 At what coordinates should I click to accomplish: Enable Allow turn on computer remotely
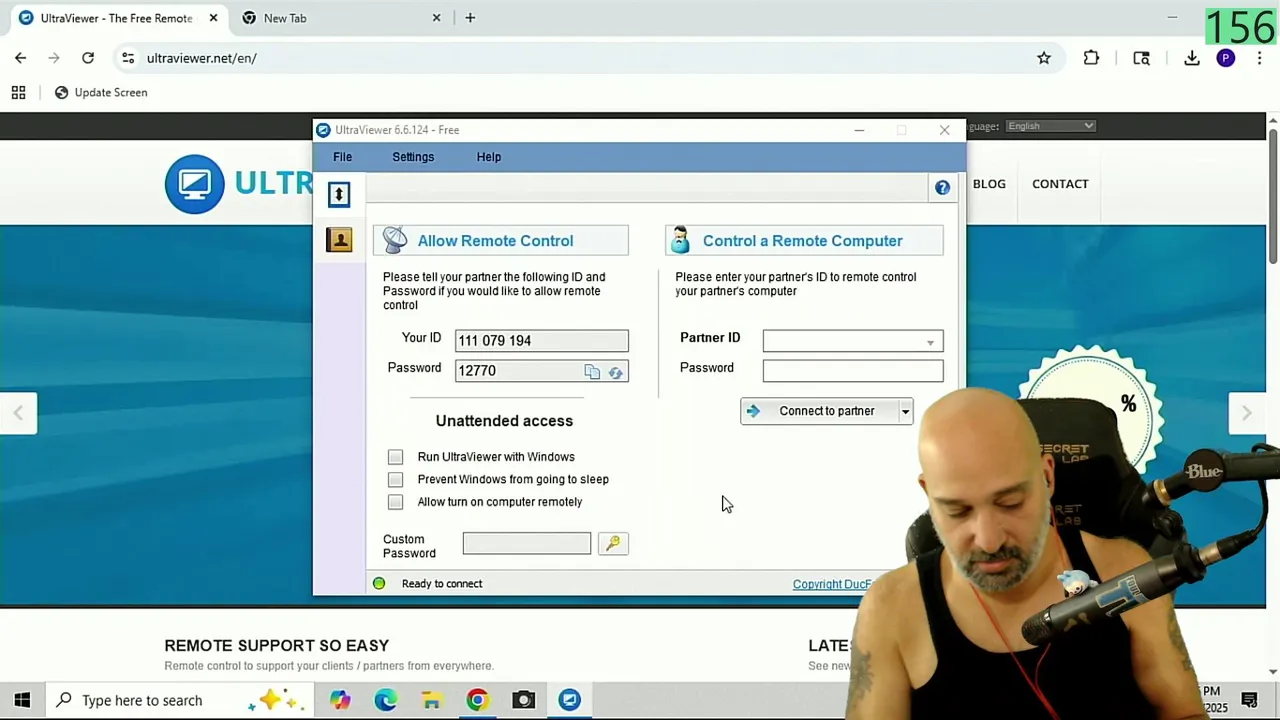point(396,502)
